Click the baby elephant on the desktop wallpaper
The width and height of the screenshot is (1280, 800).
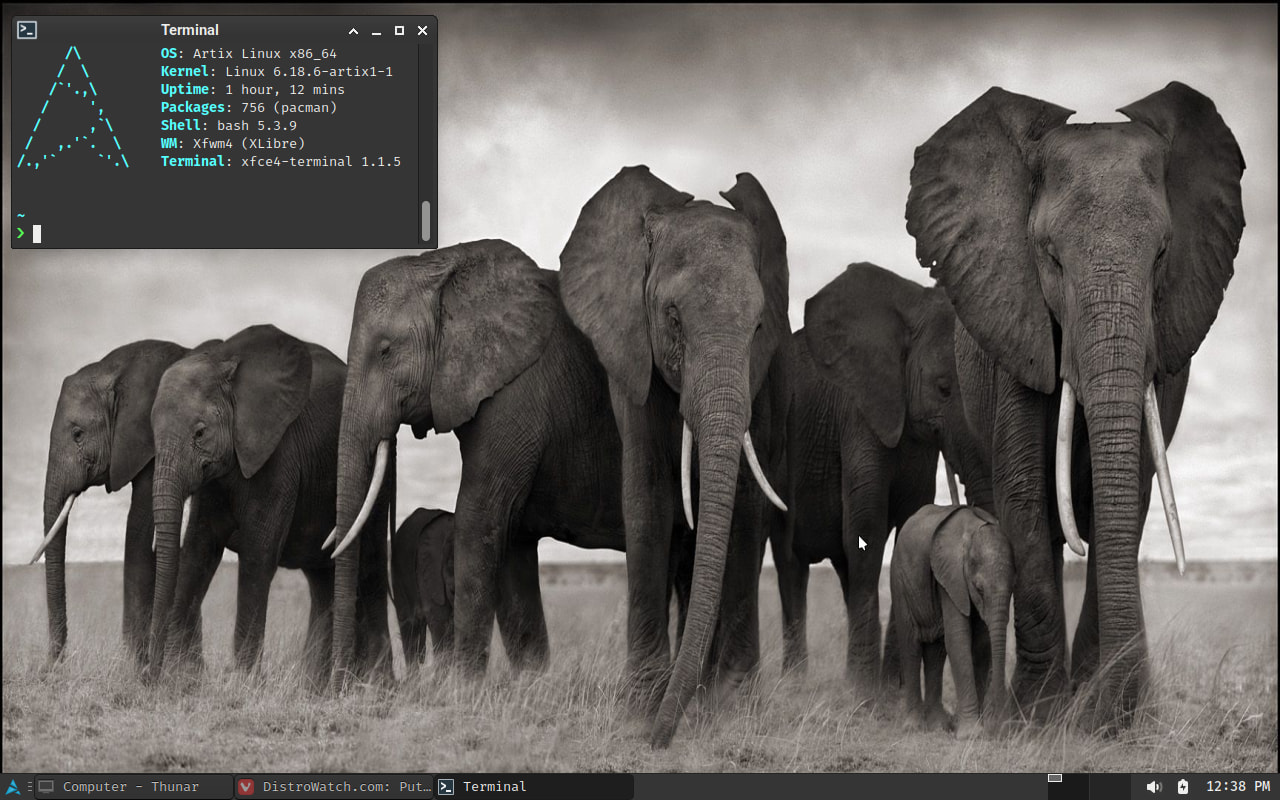pyautogui.click(x=955, y=600)
